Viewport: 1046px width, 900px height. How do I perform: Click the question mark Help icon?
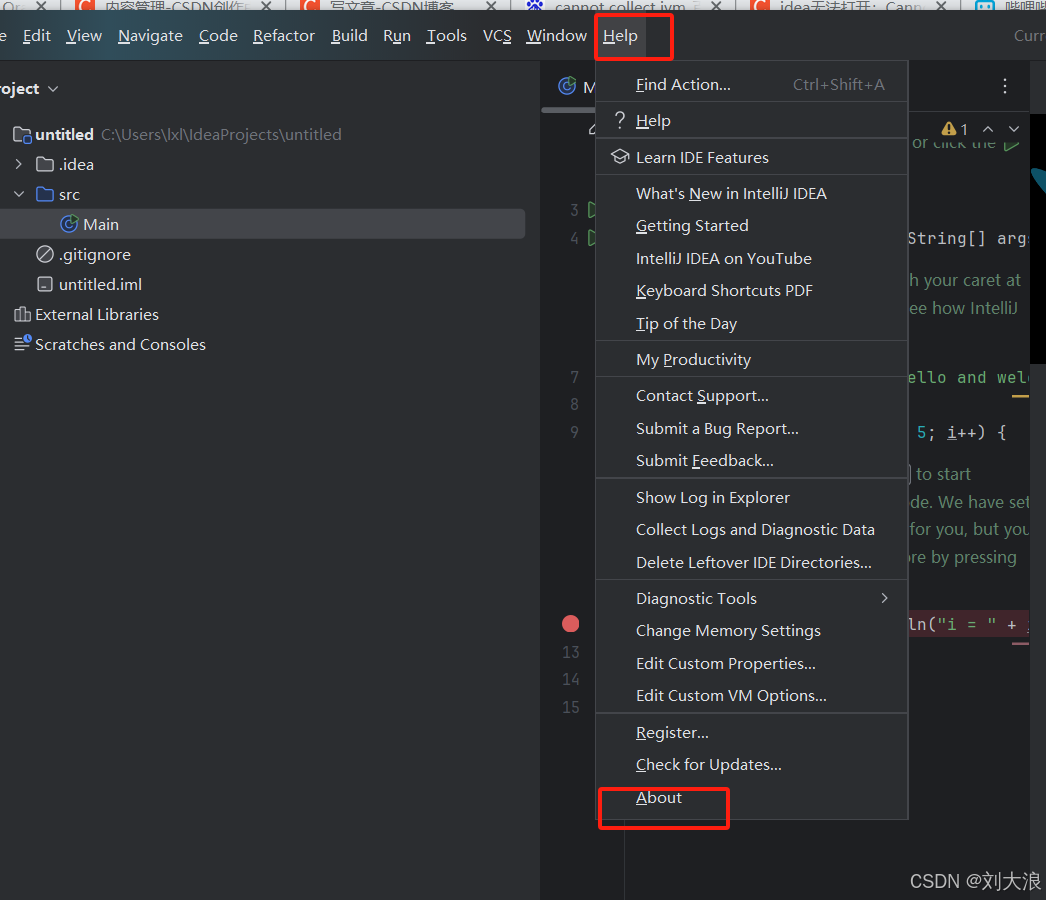pyautogui.click(x=620, y=121)
